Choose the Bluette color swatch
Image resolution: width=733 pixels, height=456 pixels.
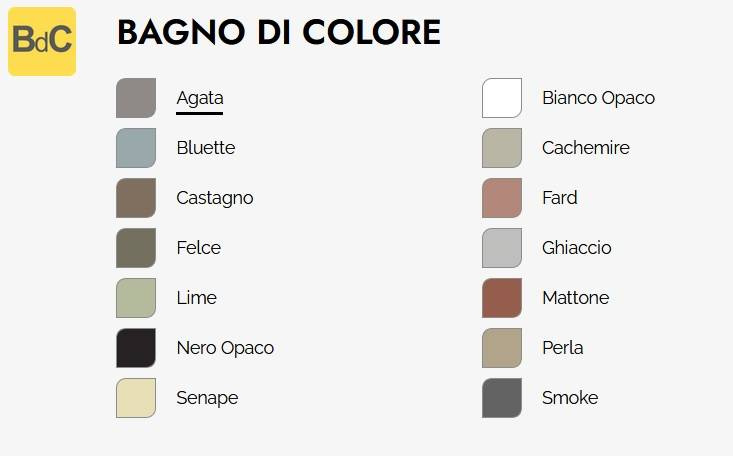(136, 148)
